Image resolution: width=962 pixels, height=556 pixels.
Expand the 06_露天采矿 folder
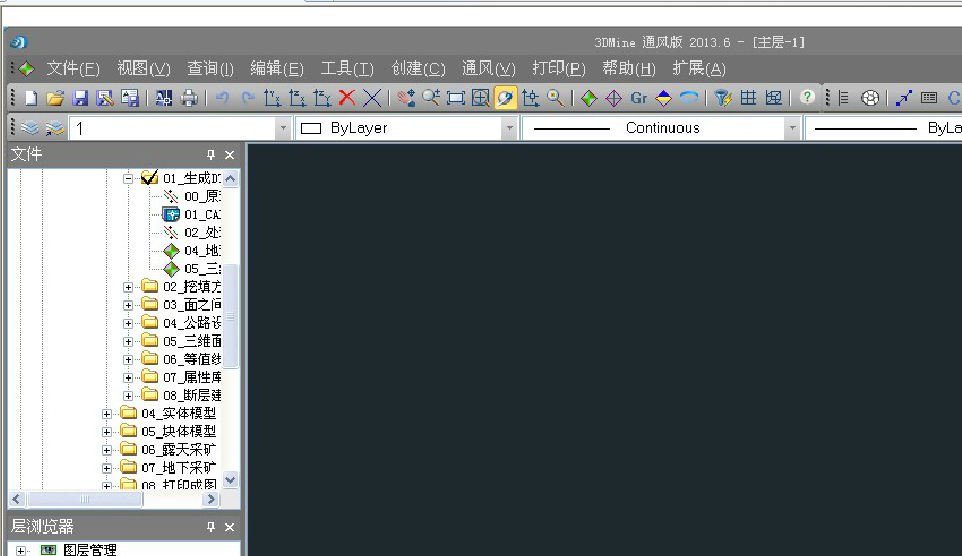[107, 450]
